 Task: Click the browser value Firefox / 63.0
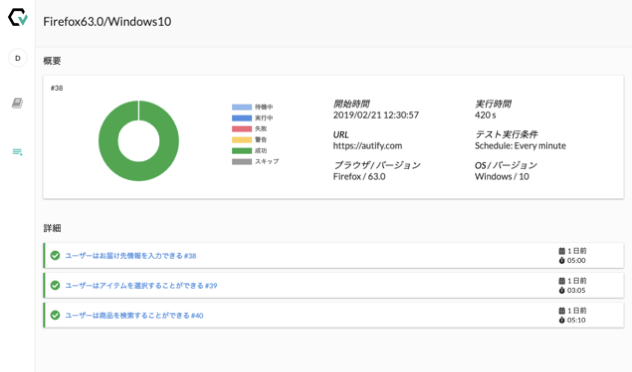(x=359, y=177)
